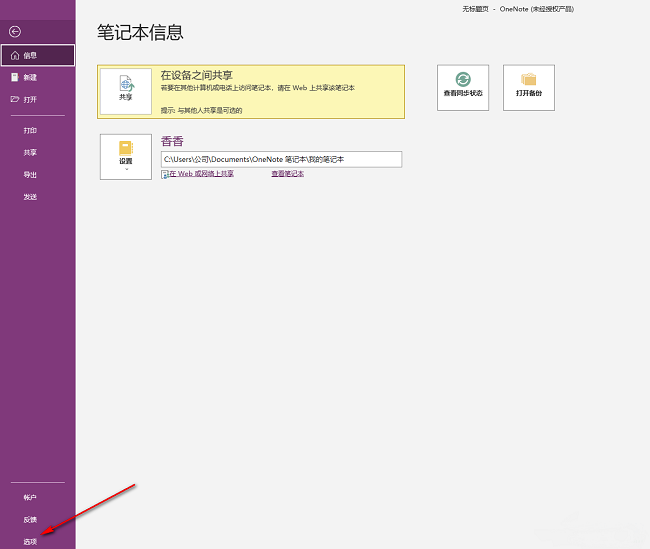Click the 打开 (Open) folder item

point(30,99)
